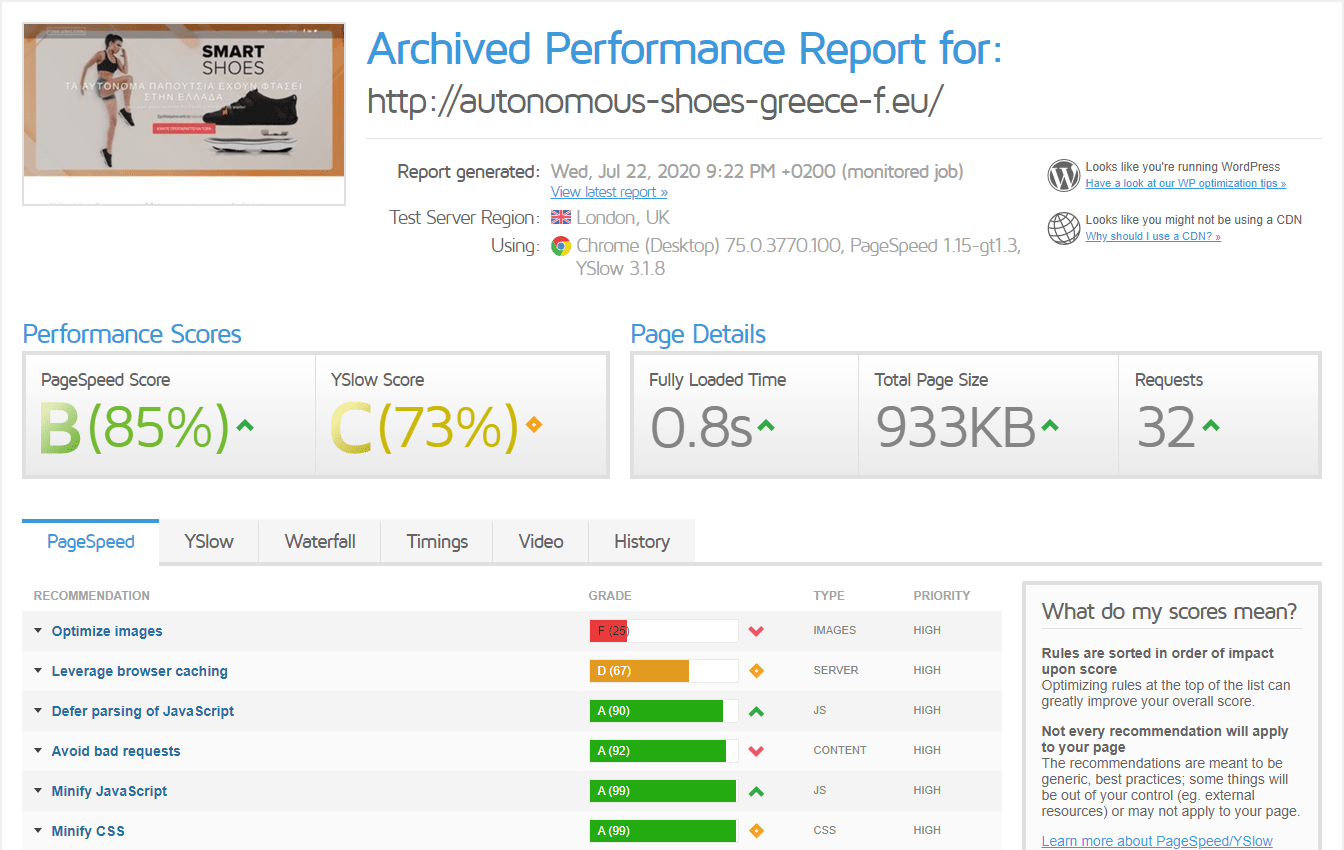
Task: Click green up arrow on Minify JavaScript row
Action: pyautogui.click(x=756, y=791)
